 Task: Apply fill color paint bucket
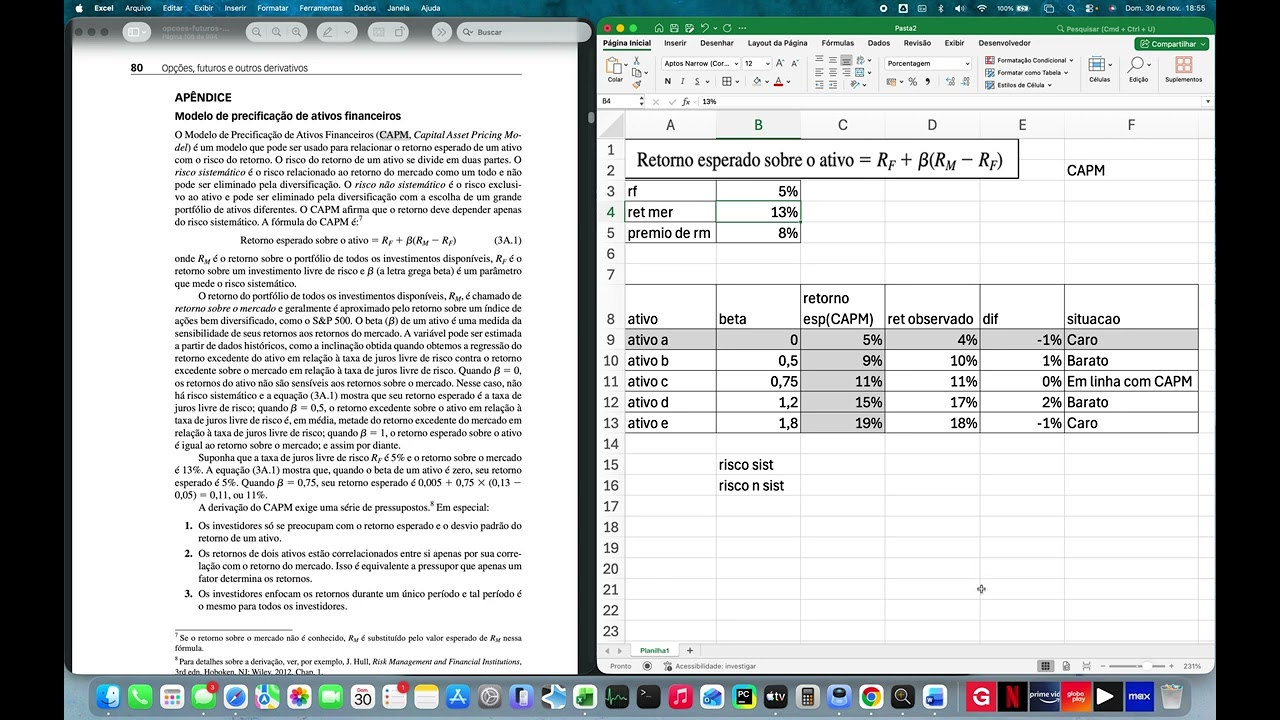point(757,81)
